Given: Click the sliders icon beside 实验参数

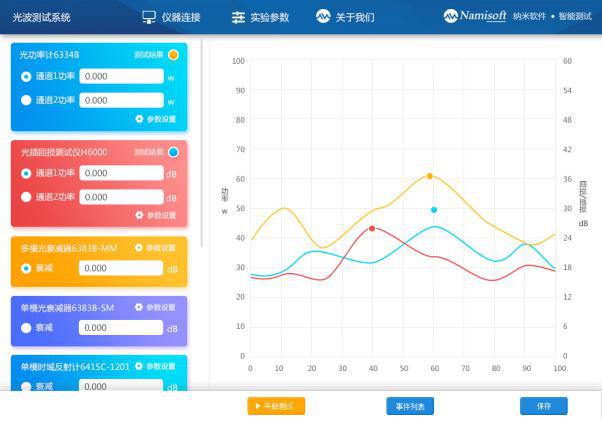Looking at the screenshot, I should [238, 17].
